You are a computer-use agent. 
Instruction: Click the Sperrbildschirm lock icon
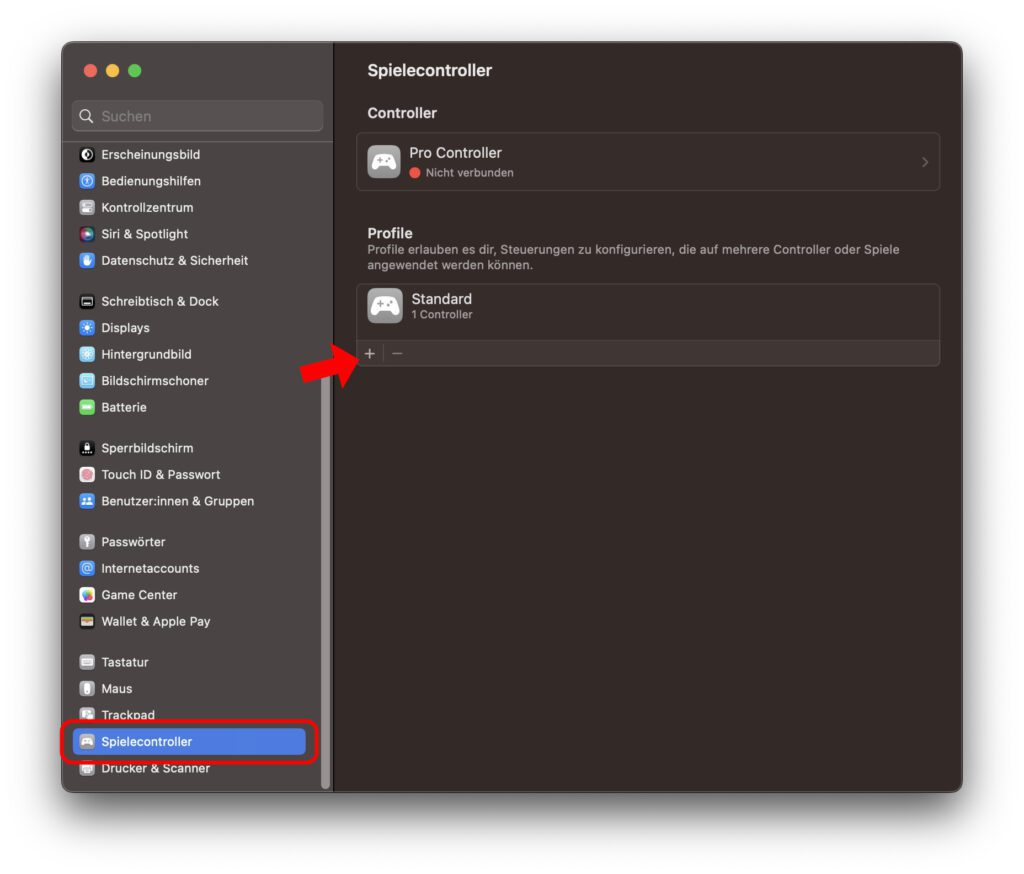click(x=87, y=448)
